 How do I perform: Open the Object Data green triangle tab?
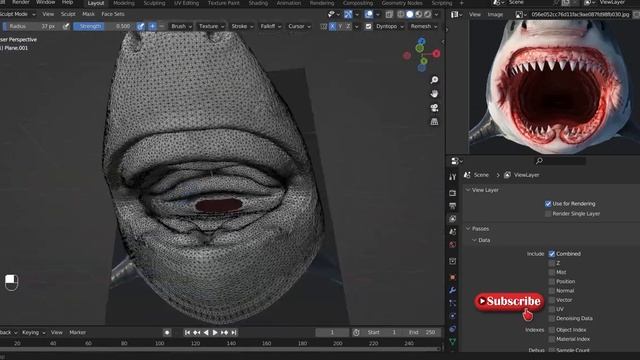point(452,342)
